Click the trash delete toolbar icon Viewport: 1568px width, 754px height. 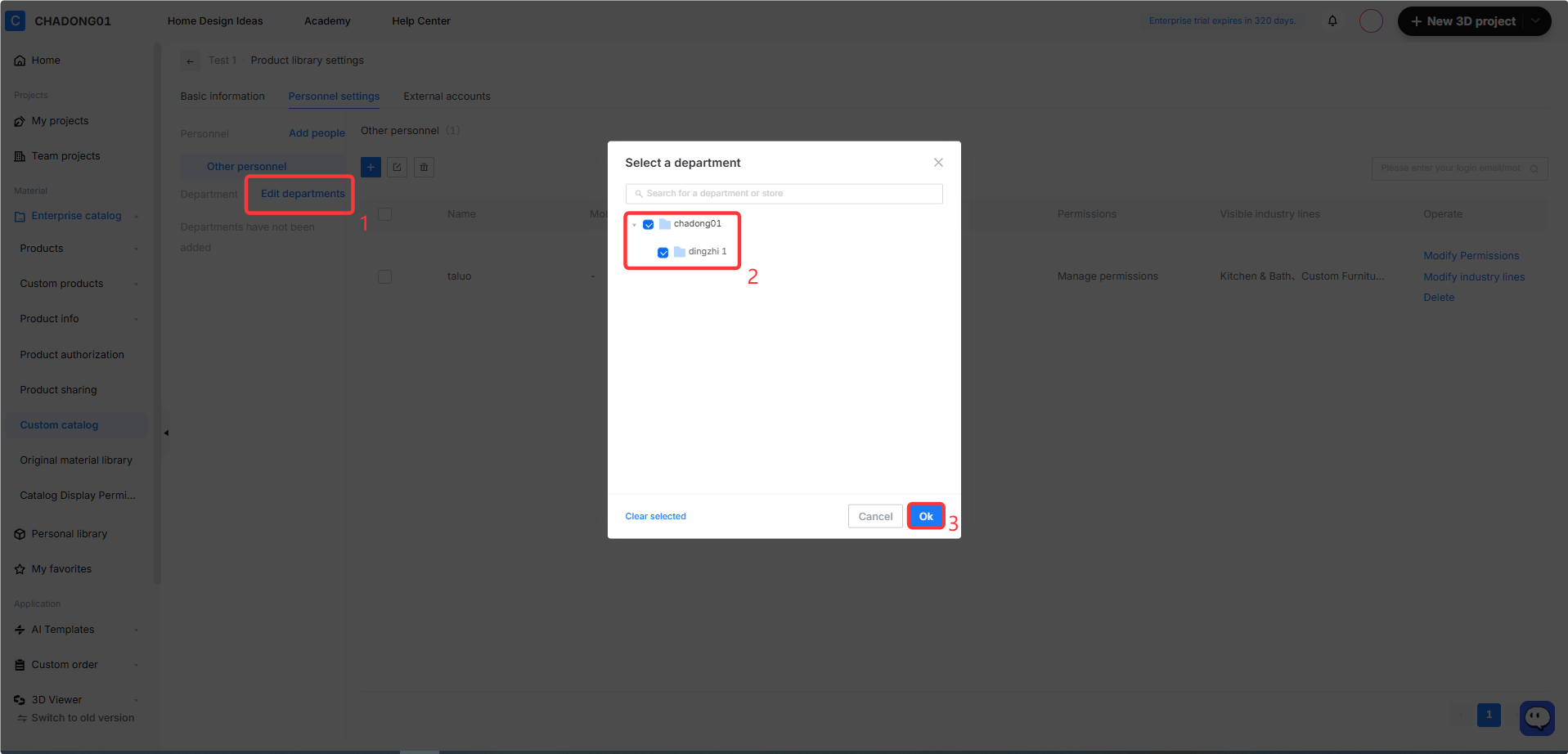point(424,168)
